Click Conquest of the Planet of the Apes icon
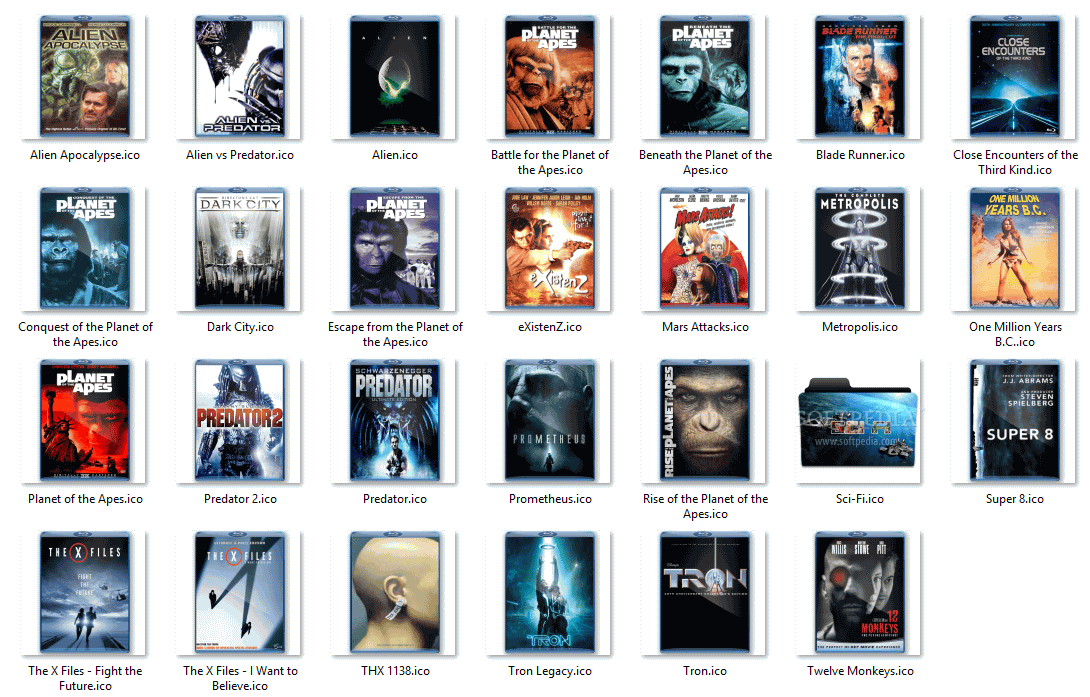The width and height of the screenshot is (1090, 697). [85, 248]
